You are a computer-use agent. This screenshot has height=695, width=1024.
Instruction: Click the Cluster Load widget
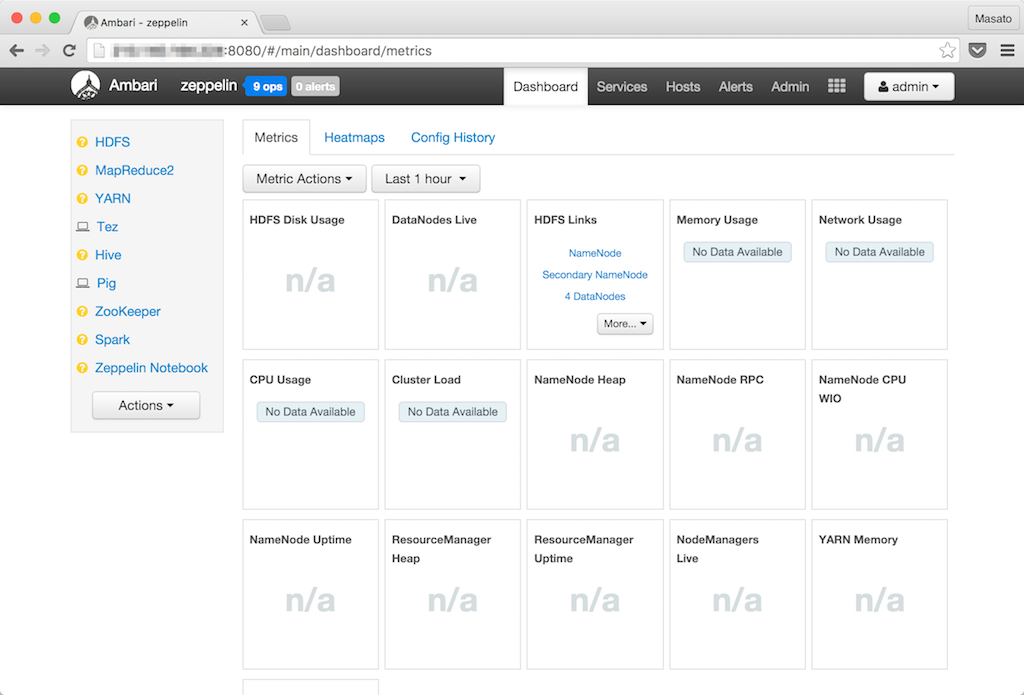click(x=453, y=434)
